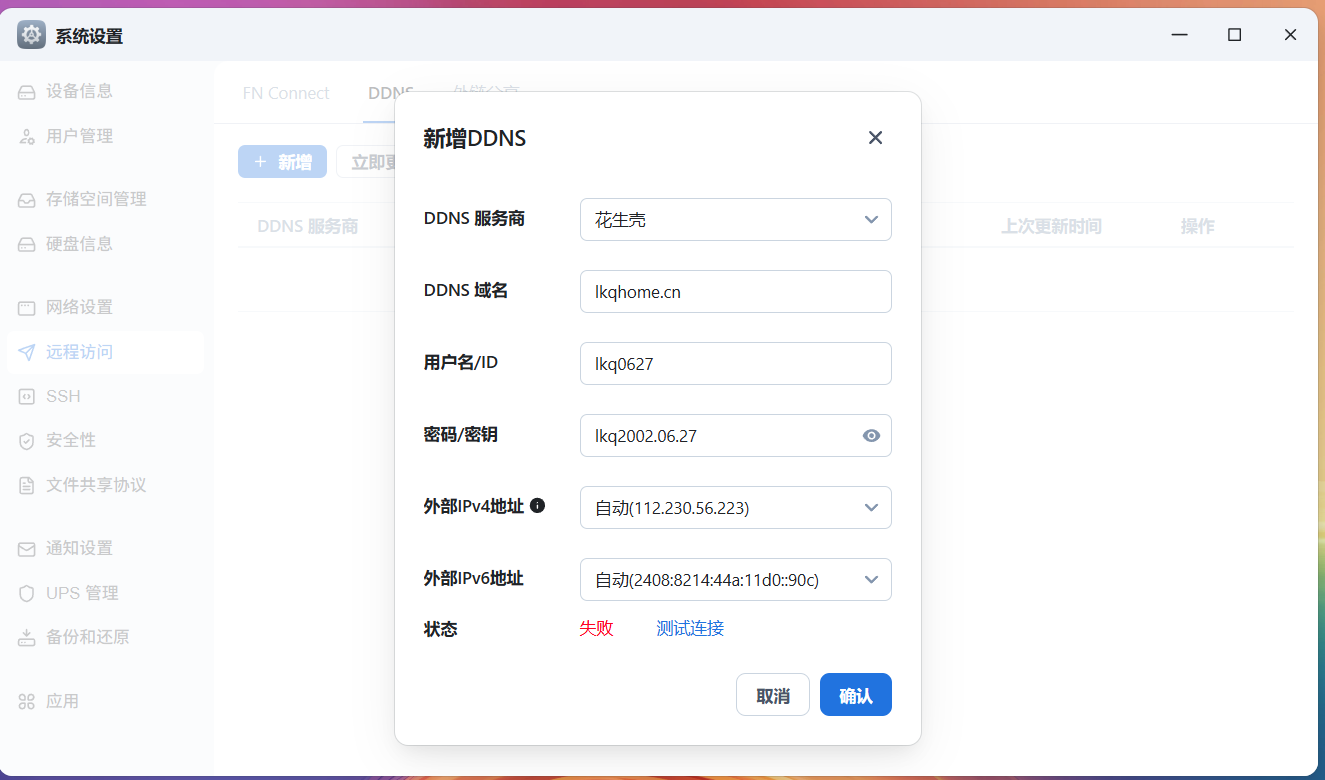Screen dimensions: 1325x780
Task: Click the 用户名/ID input field
Action: (x=736, y=364)
